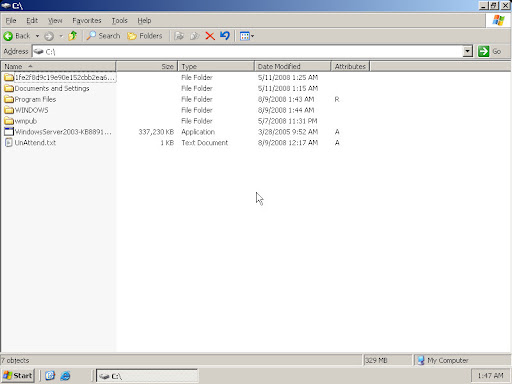This screenshot has height=384, width=512.
Task: Click the R attribute of Program Files
Action: [x=337, y=99]
